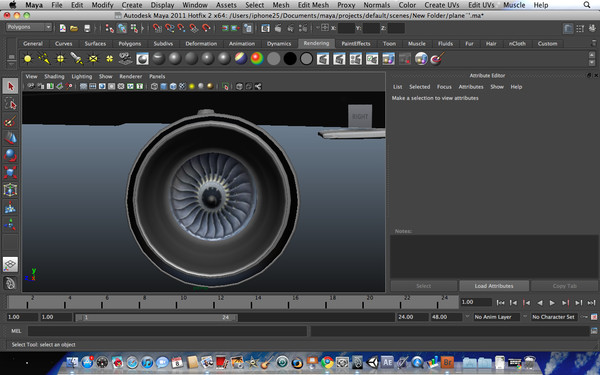Create a directional light from the shelf
Viewport: 600px width, 375px height.
coord(44,59)
